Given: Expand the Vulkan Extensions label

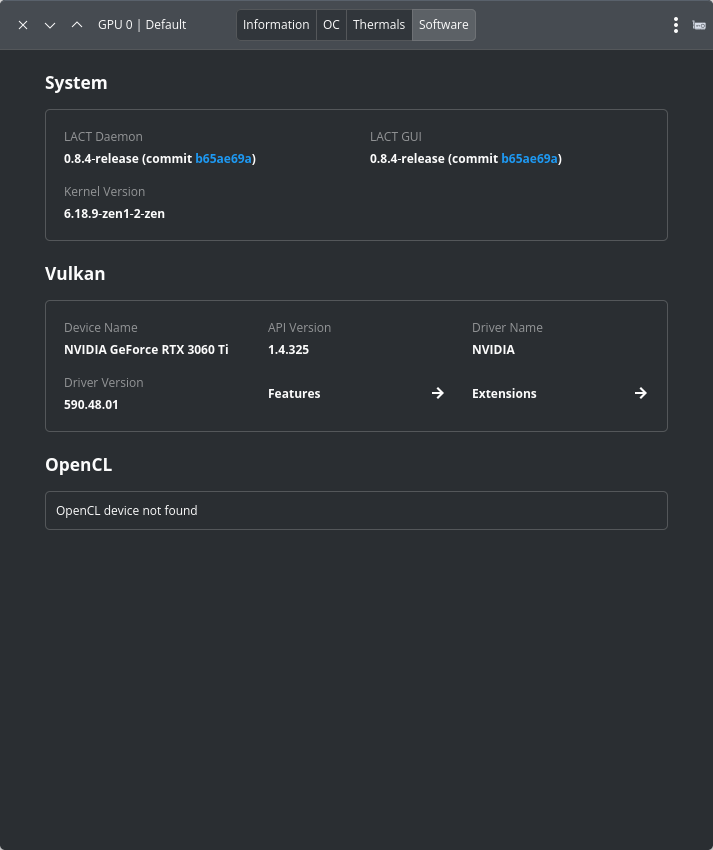Looking at the screenshot, I should pos(504,394).
